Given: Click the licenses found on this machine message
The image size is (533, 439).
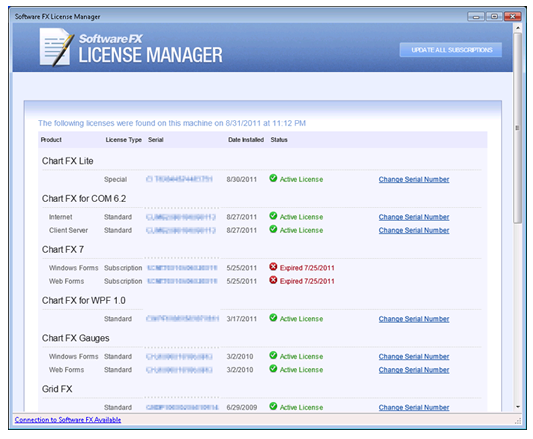Looking at the screenshot, I should tap(172, 123).
